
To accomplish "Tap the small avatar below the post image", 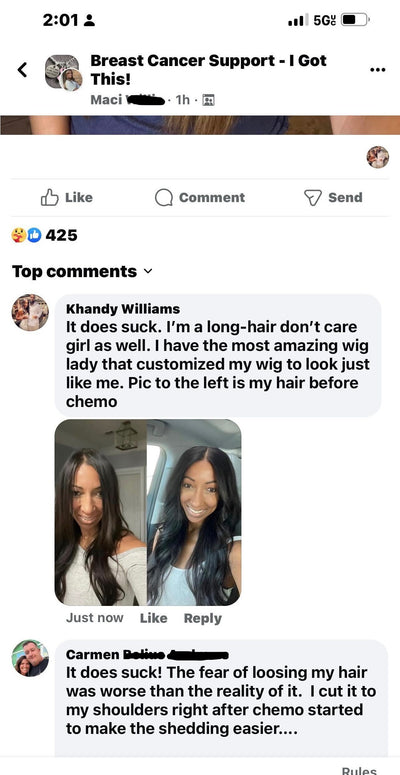I will click(378, 157).
